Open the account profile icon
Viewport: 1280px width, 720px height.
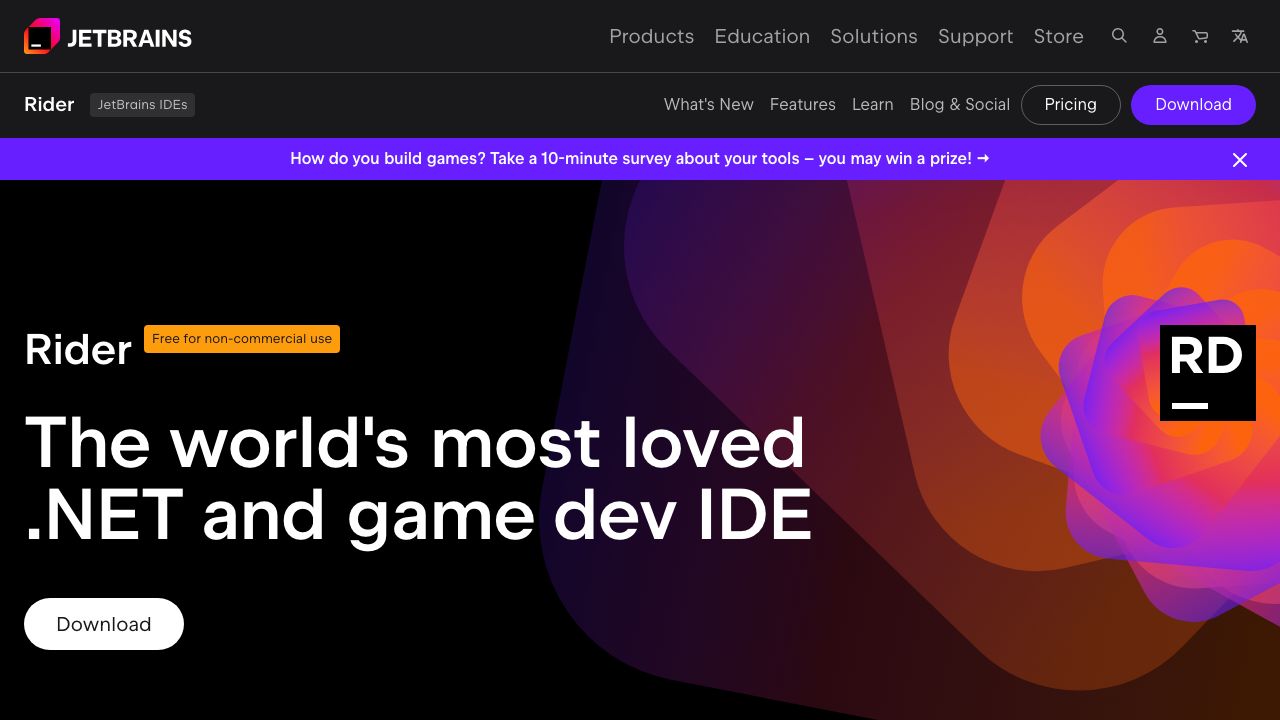click(x=1160, y=36)
